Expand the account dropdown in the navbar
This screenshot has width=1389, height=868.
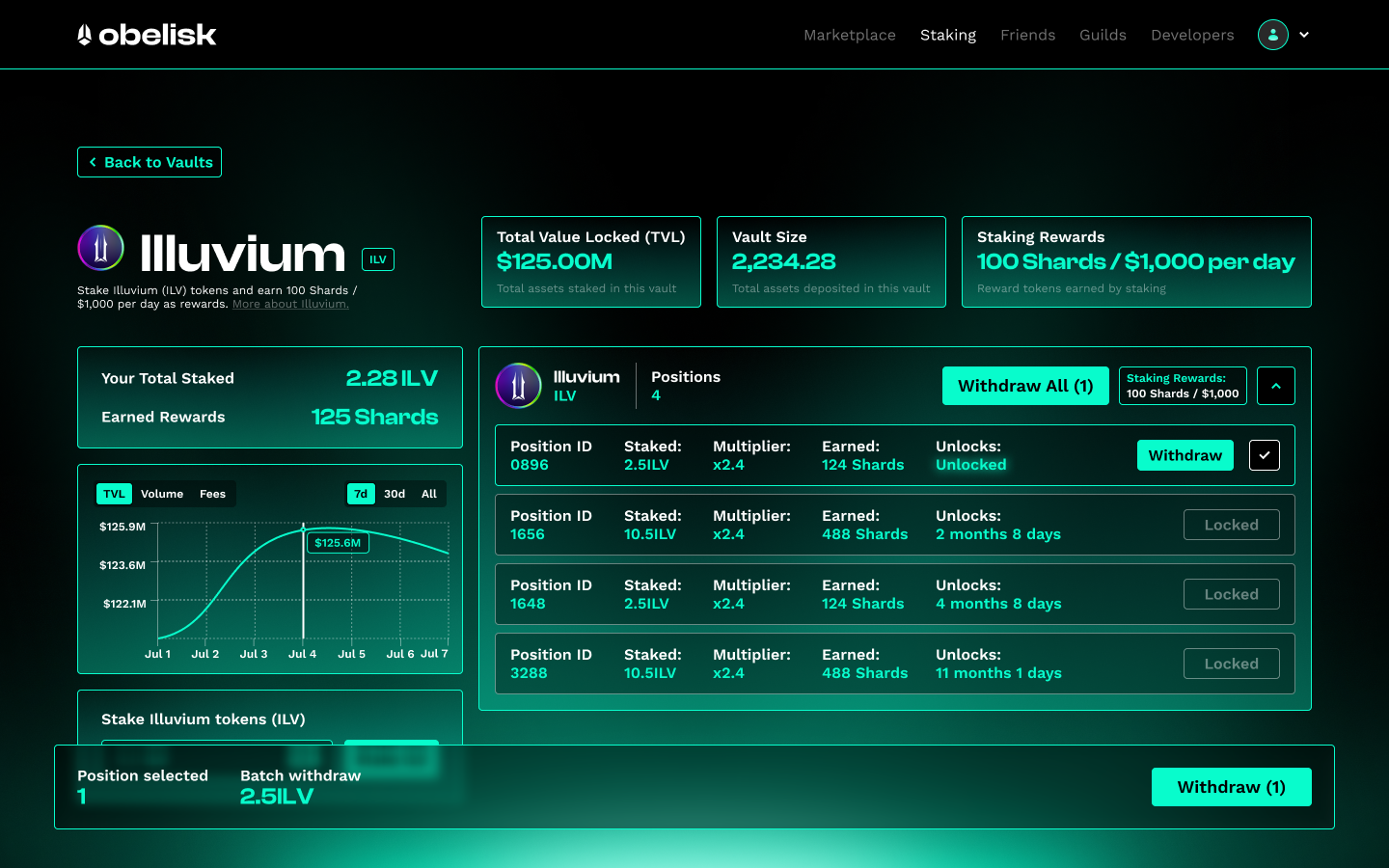pos(1303,35)
